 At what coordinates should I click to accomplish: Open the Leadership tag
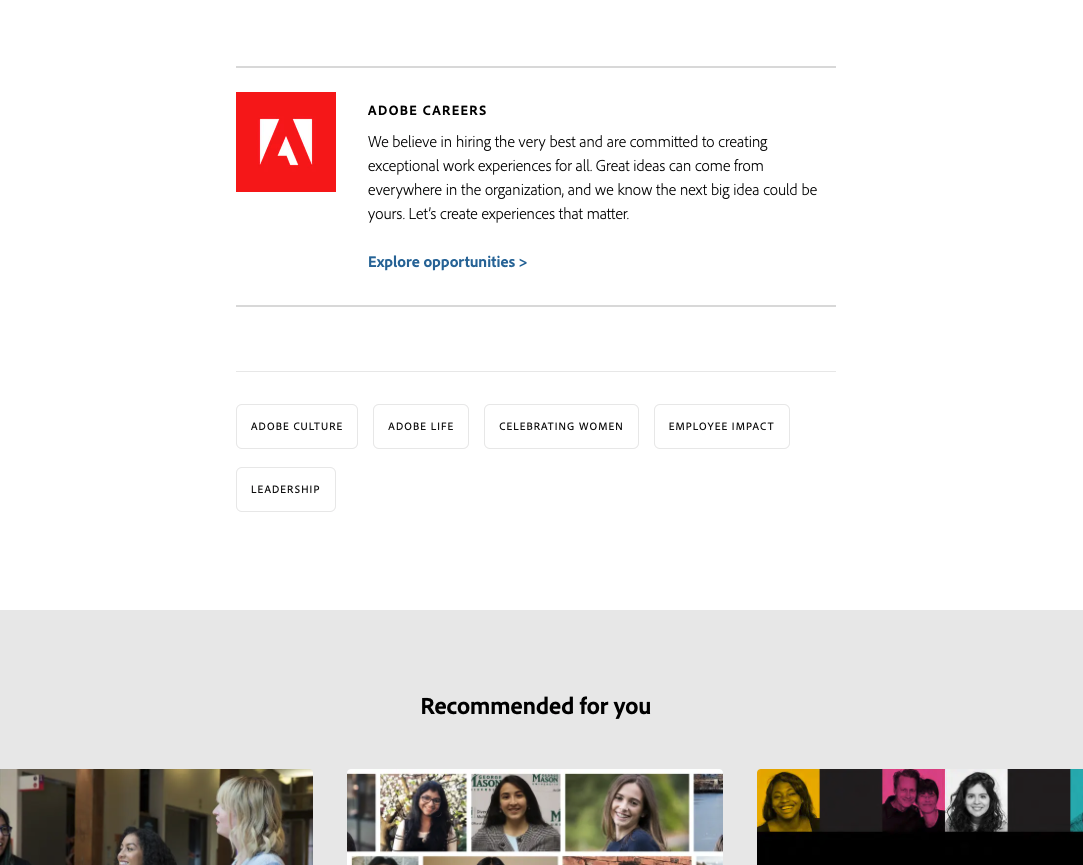coord(286,489)
